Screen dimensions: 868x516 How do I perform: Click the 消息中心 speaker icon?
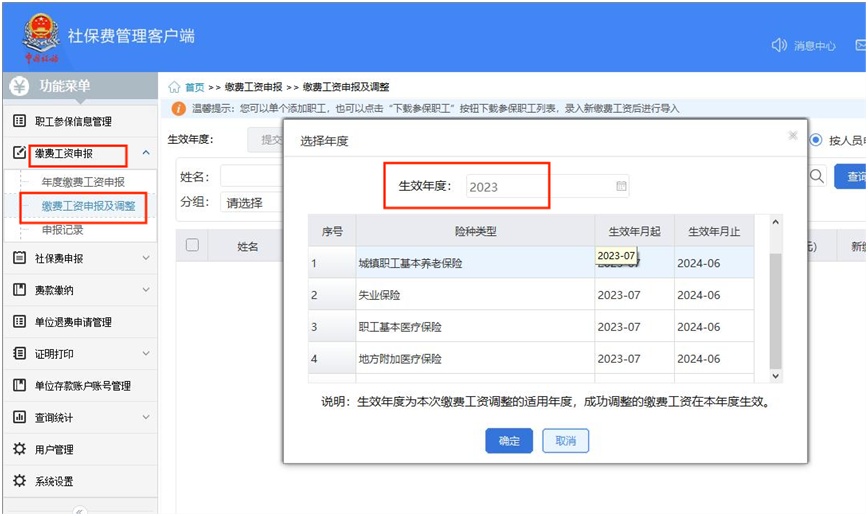coord(779,45)
